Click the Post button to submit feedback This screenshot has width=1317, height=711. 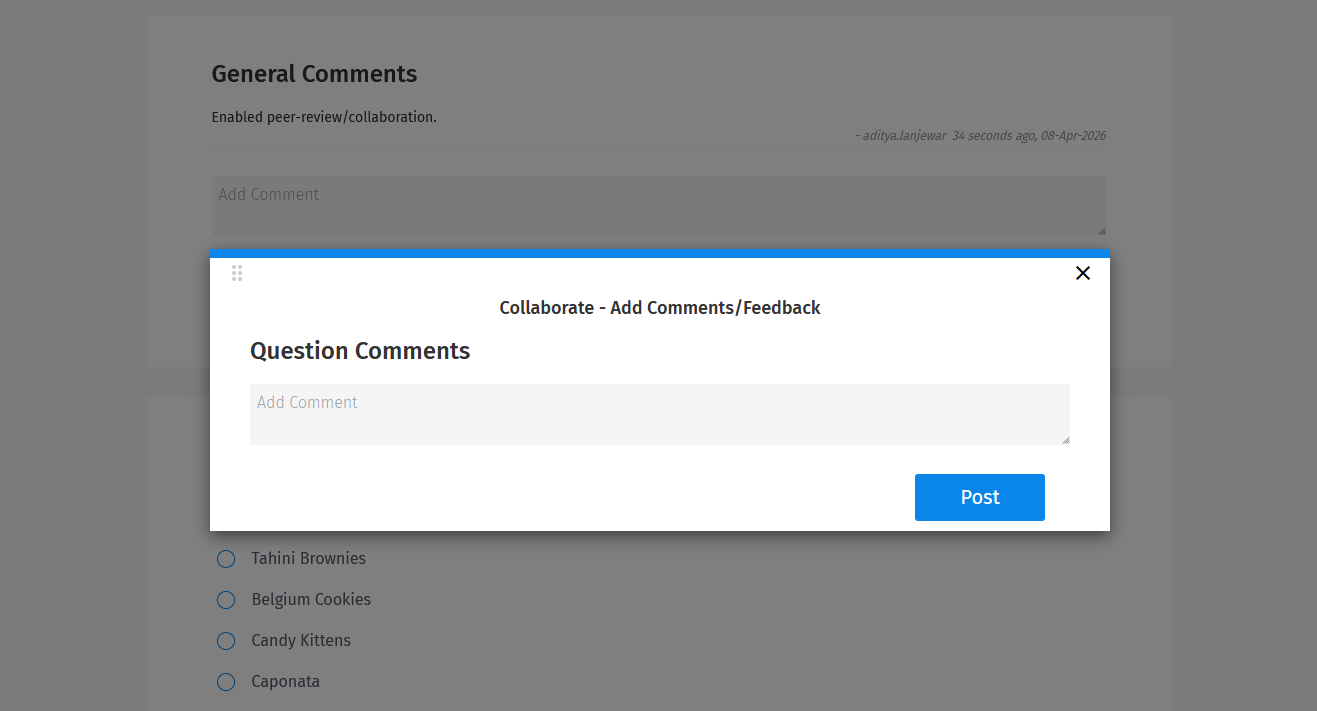(979, 497)
